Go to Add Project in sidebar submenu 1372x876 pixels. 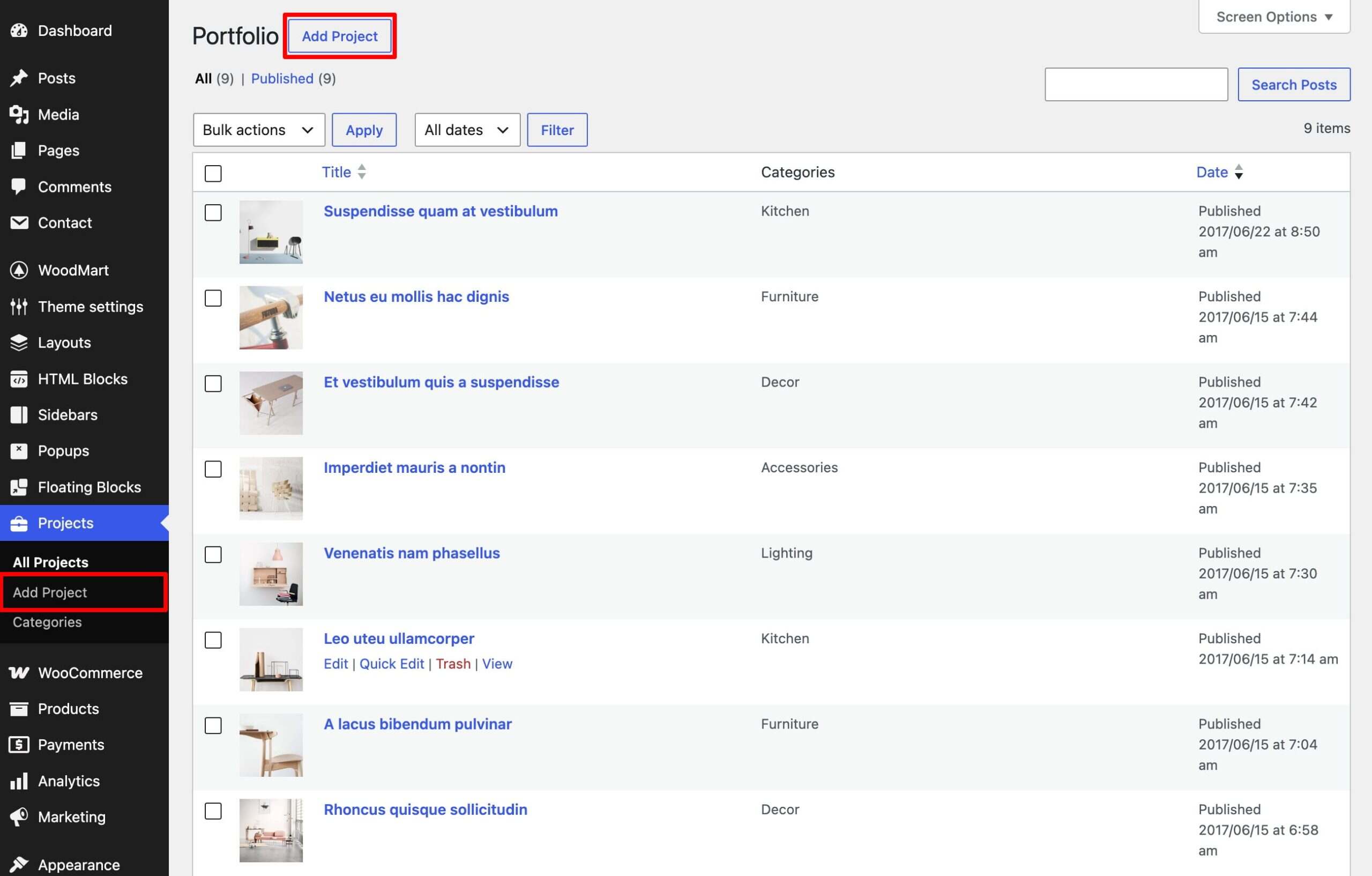point(49,592)
